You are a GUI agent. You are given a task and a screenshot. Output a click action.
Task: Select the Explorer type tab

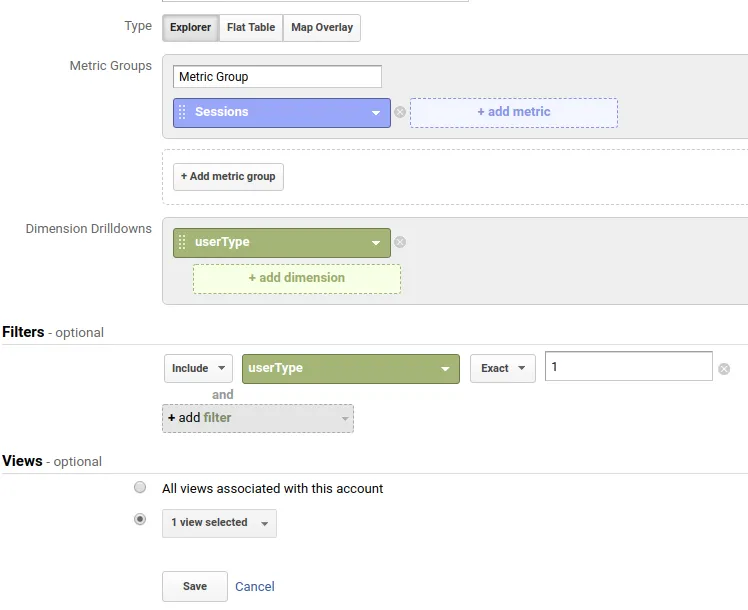point(190,27)
